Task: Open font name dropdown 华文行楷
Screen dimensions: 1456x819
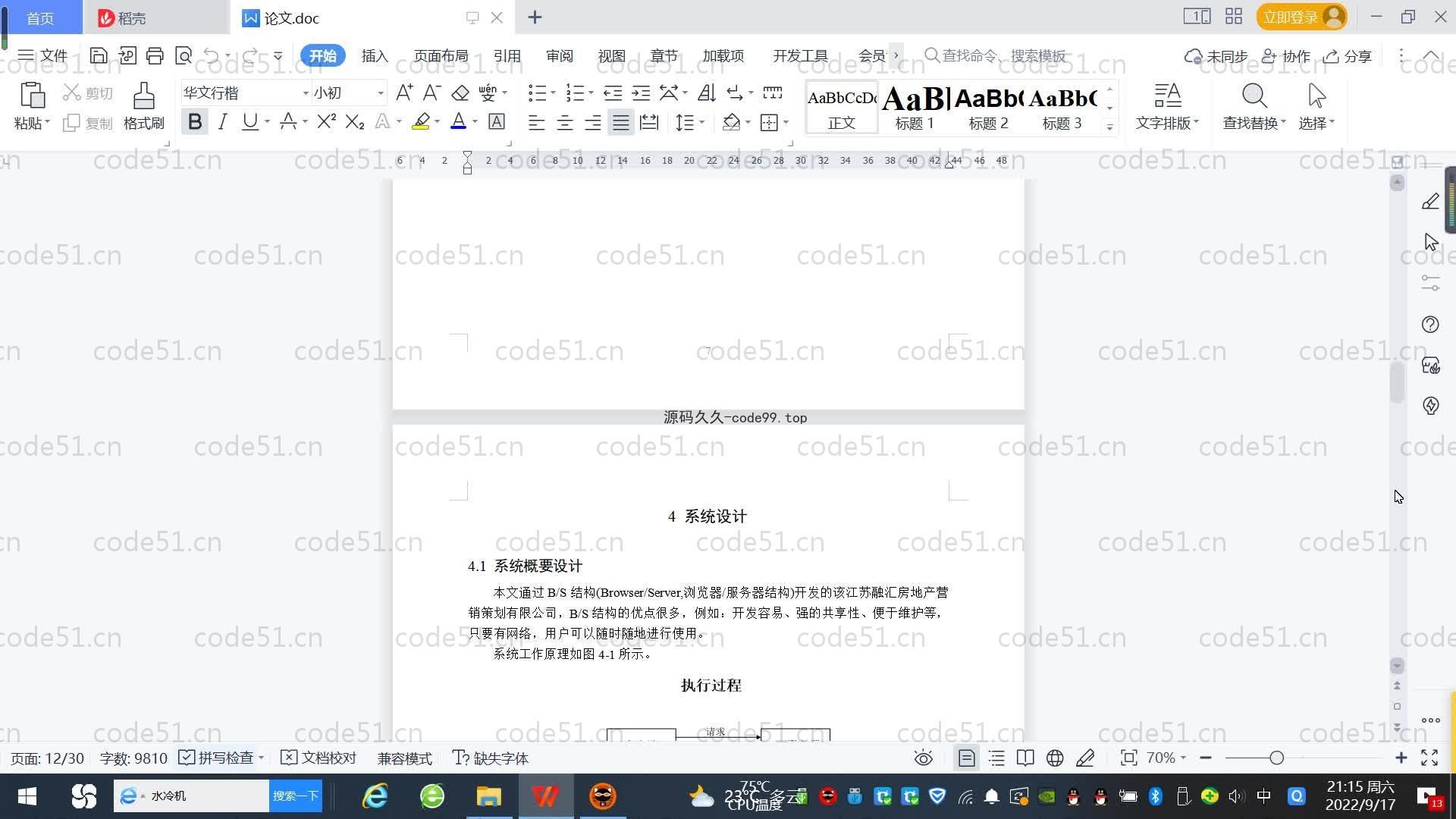Action: coord(306,93)
